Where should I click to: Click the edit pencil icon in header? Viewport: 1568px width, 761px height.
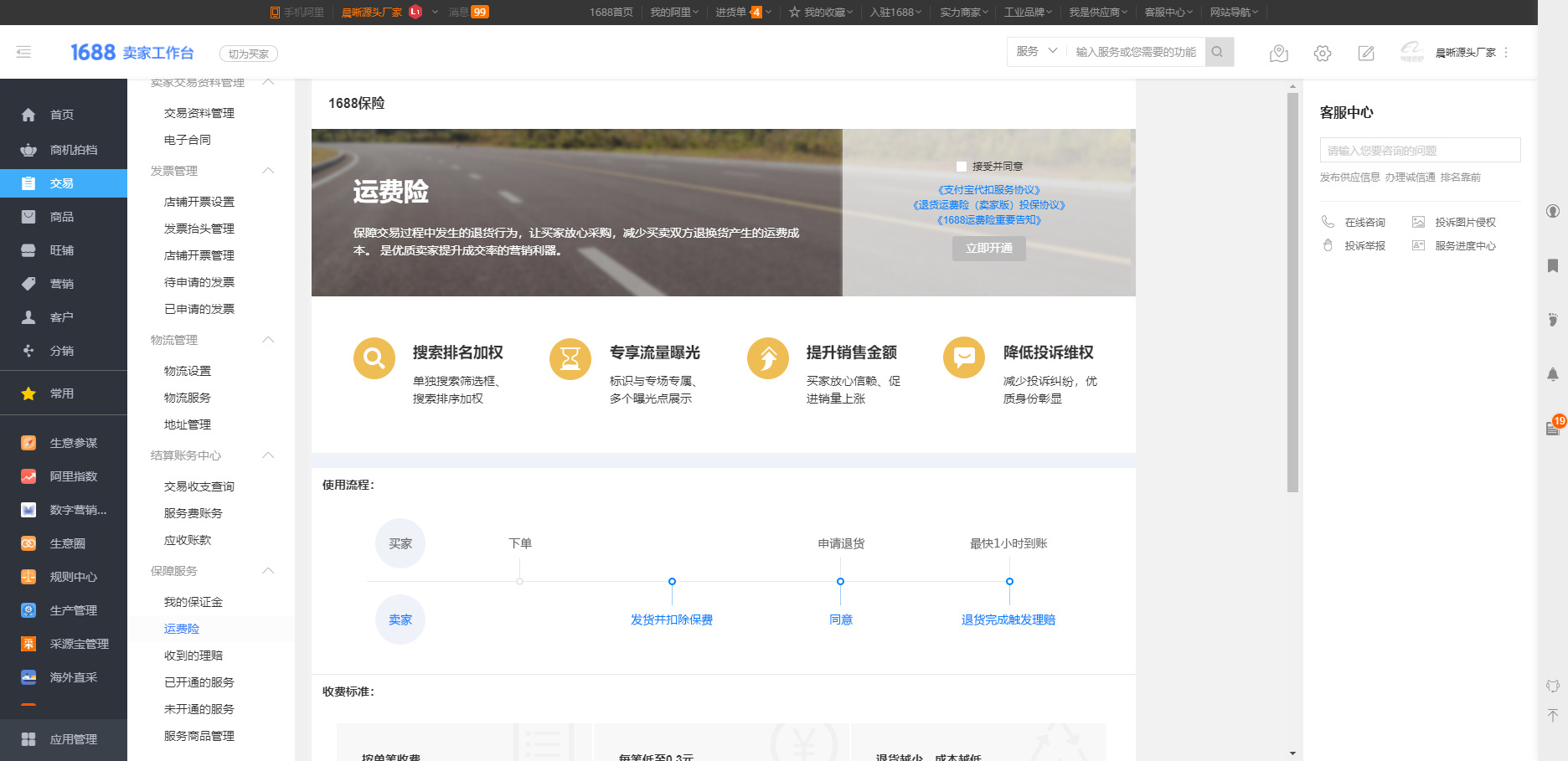(x=1366, y=53)
